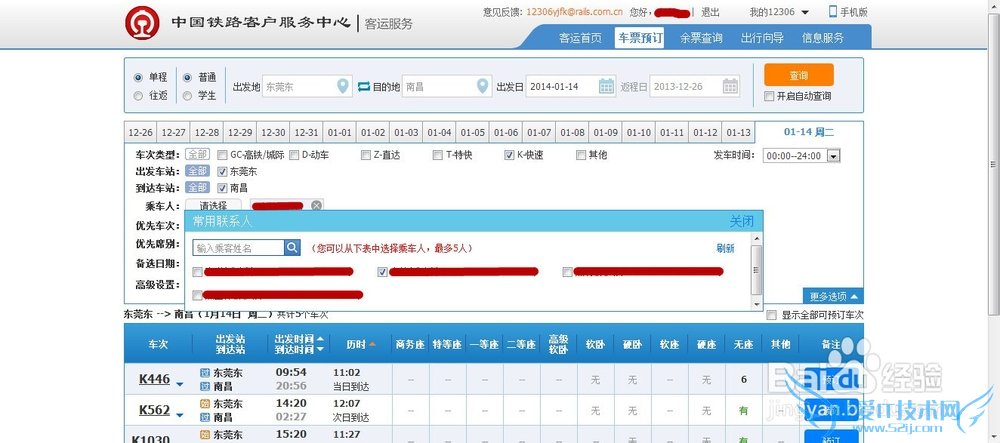1000x443 pixels.
Task: Sort by departure time arrows
Action: tap(320, 344)
